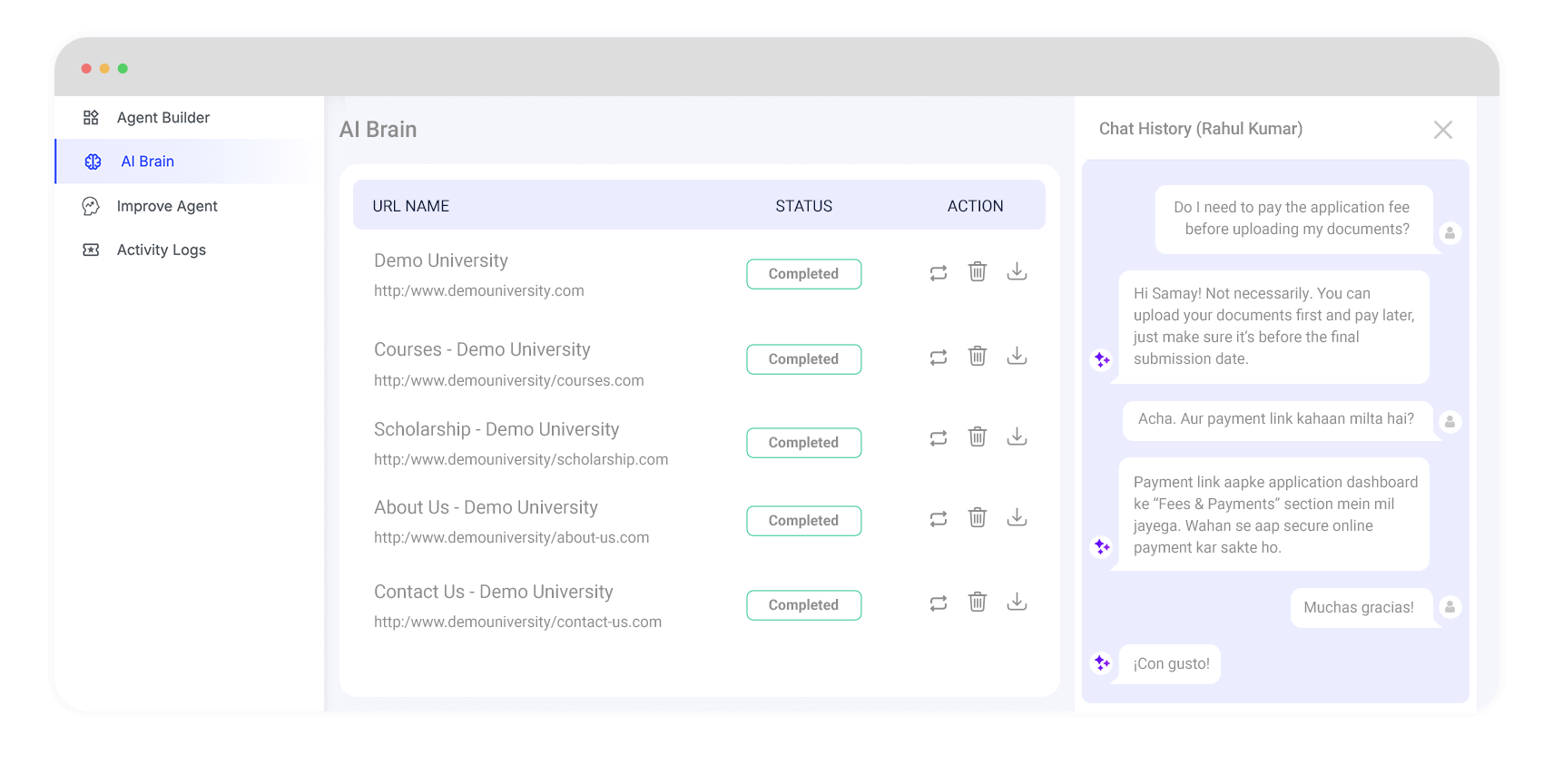The width and height of the screenshot is (1553, 784).
Task: Click the Completed status for Demo University
Action: click(x=803, y=274)
